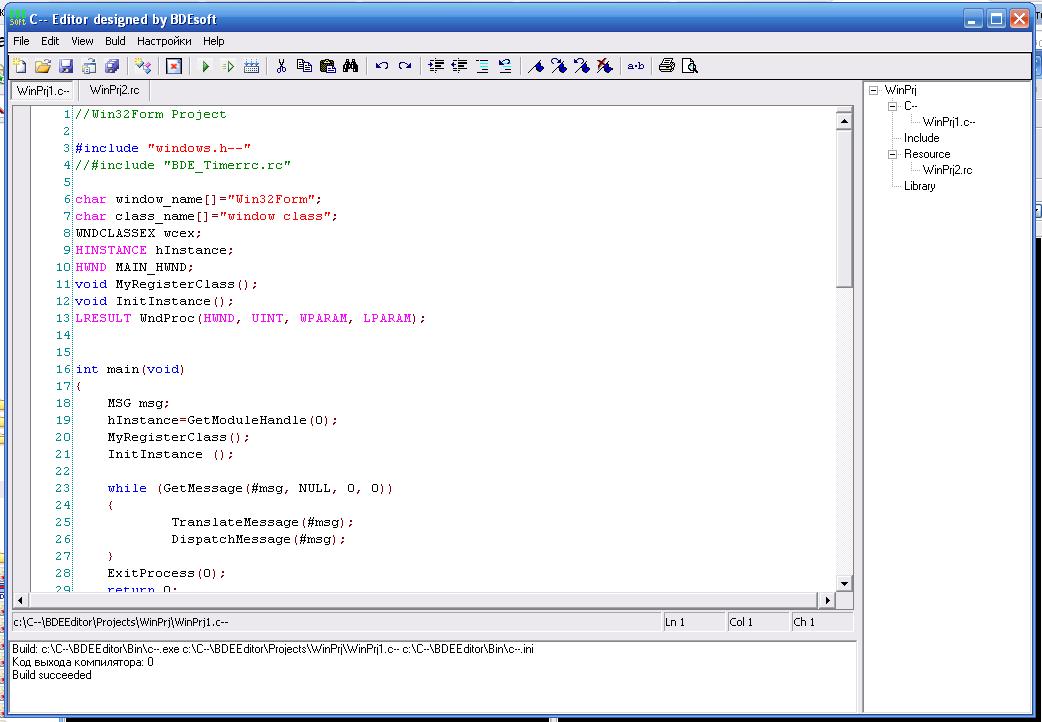Select the Resource tree item label
1042x722 pixels.
coord(927,154)
